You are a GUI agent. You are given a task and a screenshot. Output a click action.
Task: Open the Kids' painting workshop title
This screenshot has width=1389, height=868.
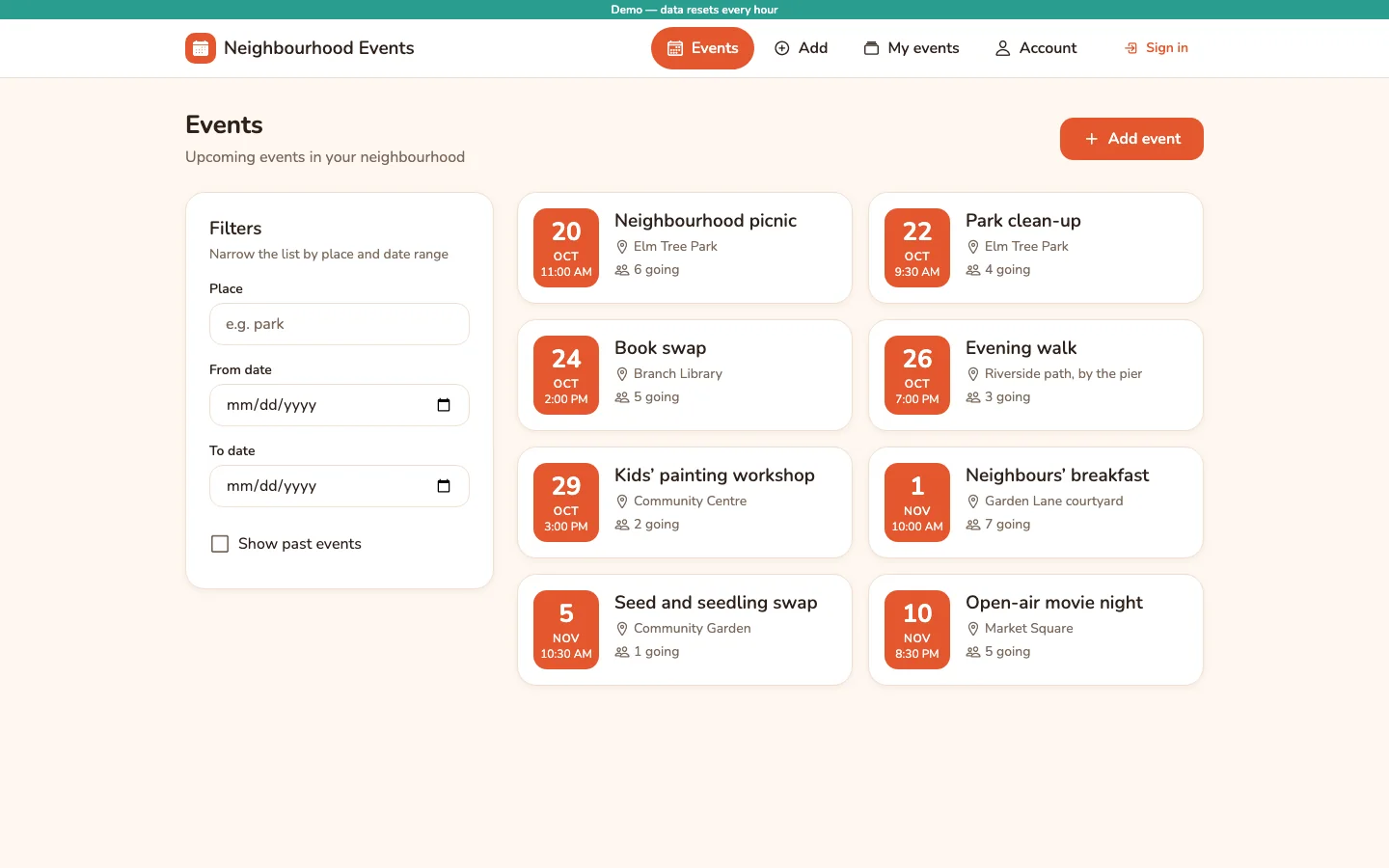[x=715, y=475]
